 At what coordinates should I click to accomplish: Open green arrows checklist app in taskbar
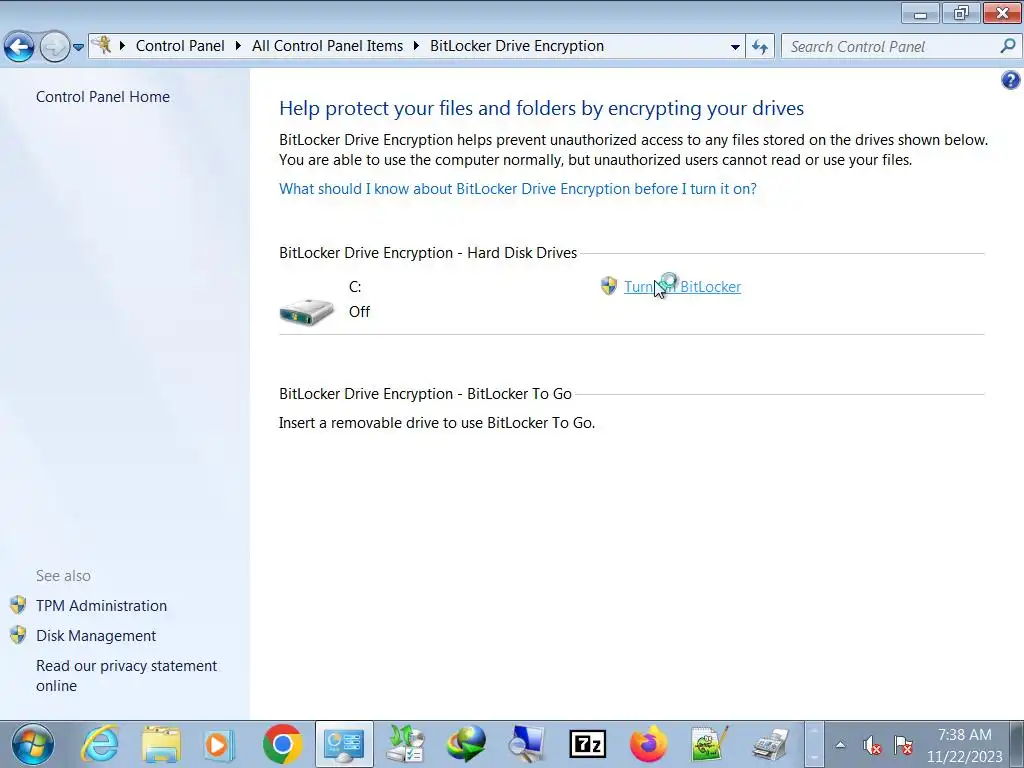406,744
